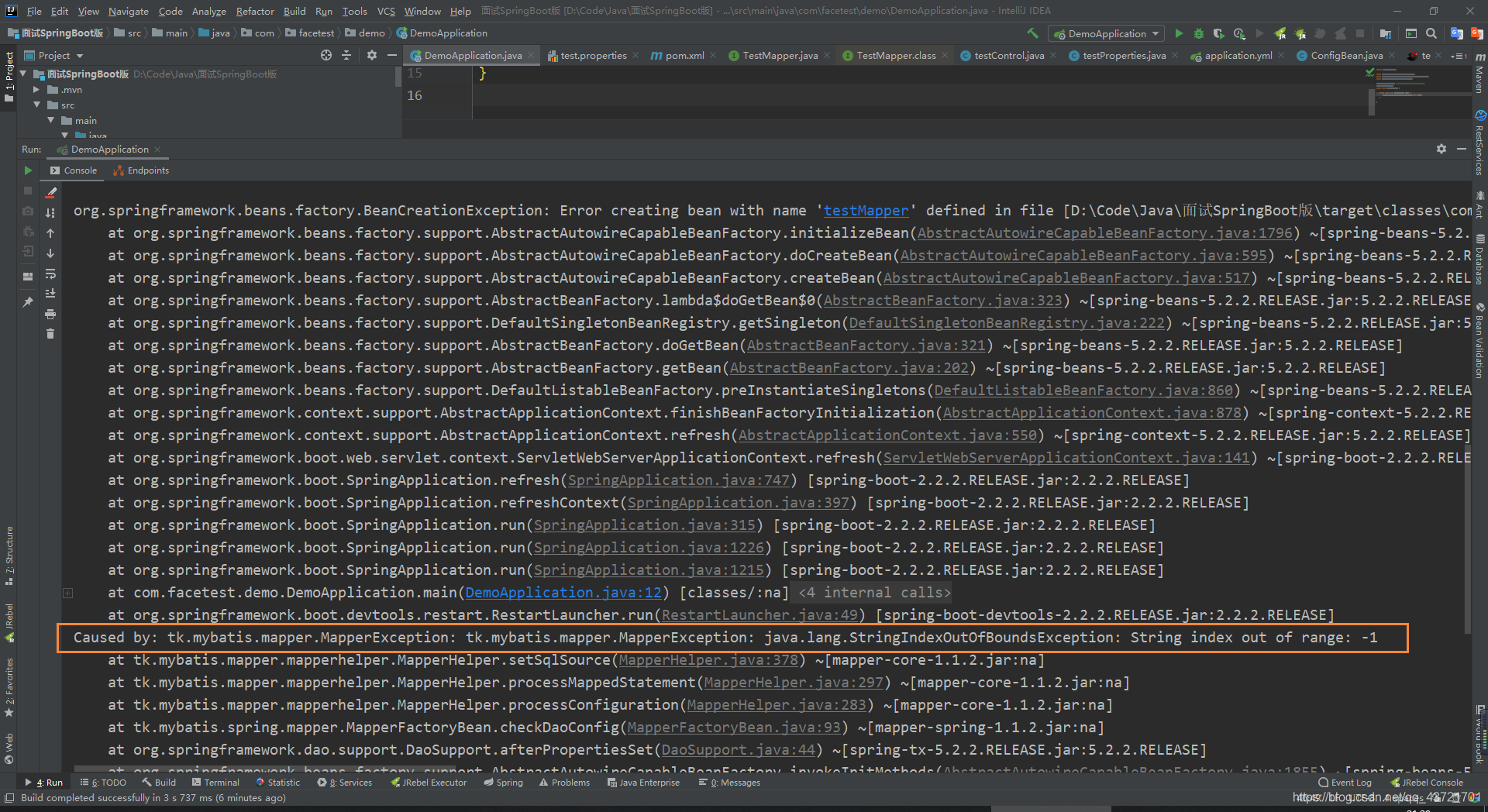Collapse all in the Project panel
Viewport: 1488px width, 812px height.
point(346,55)
